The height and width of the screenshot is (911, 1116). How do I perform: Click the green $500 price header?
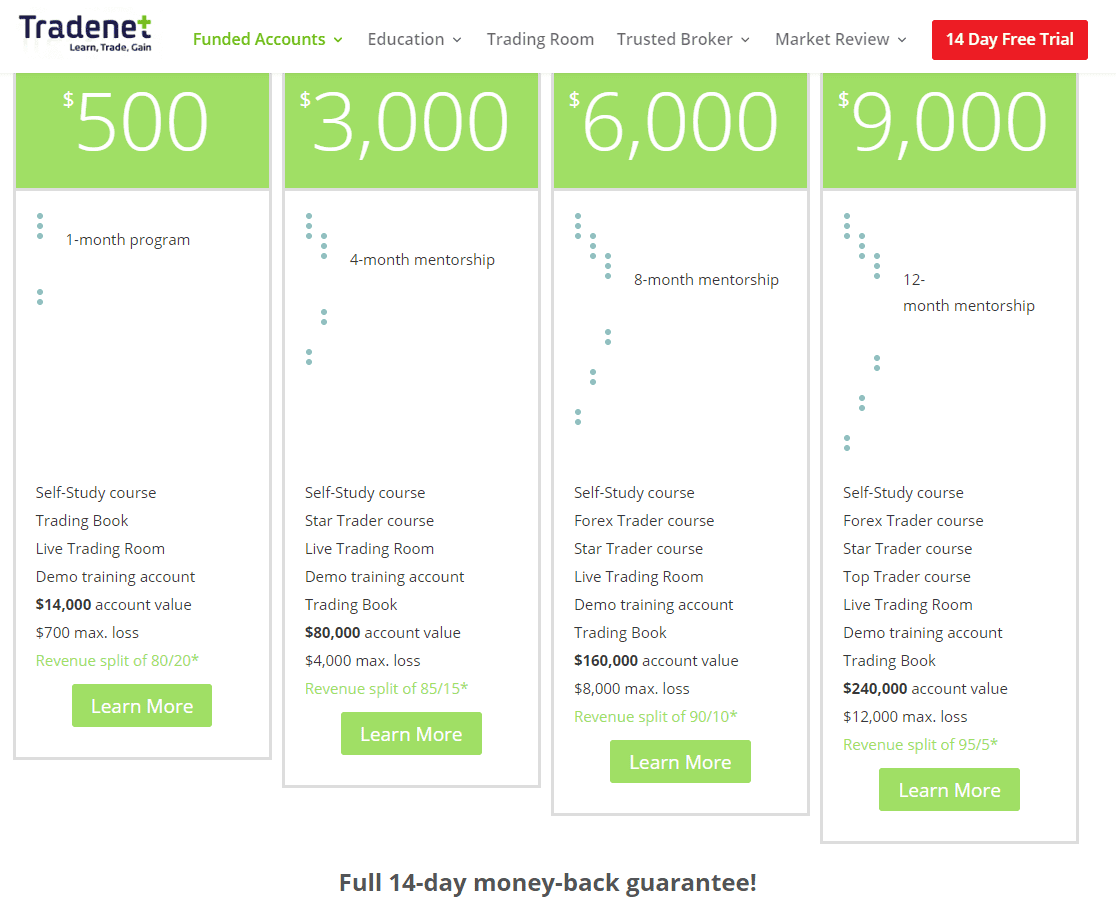tap(142, 130)
